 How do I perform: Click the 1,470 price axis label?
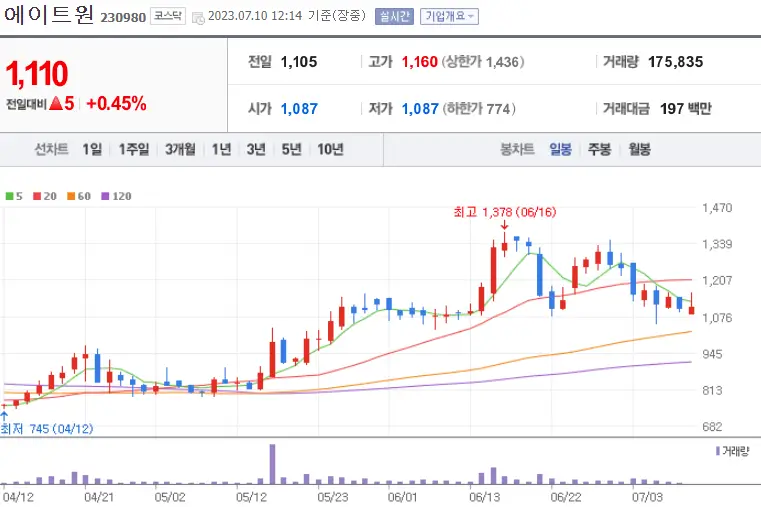click(x=717, y=208)
